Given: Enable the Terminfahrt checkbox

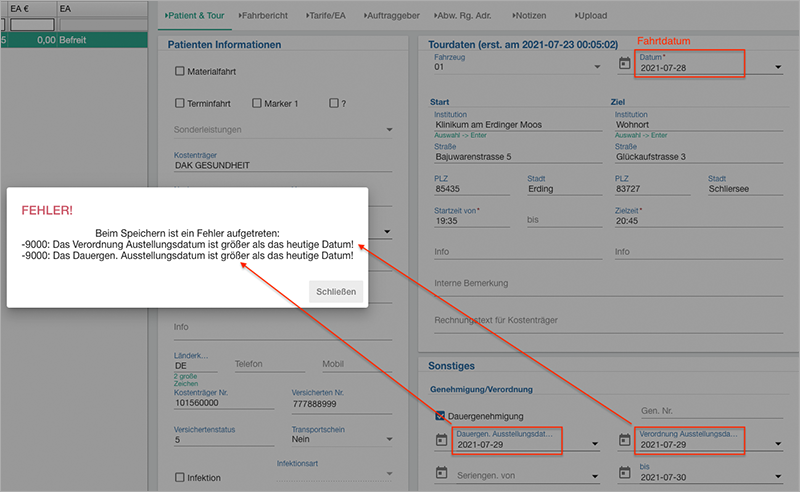Looking at the screenshot, I should (x=180, y=103).
